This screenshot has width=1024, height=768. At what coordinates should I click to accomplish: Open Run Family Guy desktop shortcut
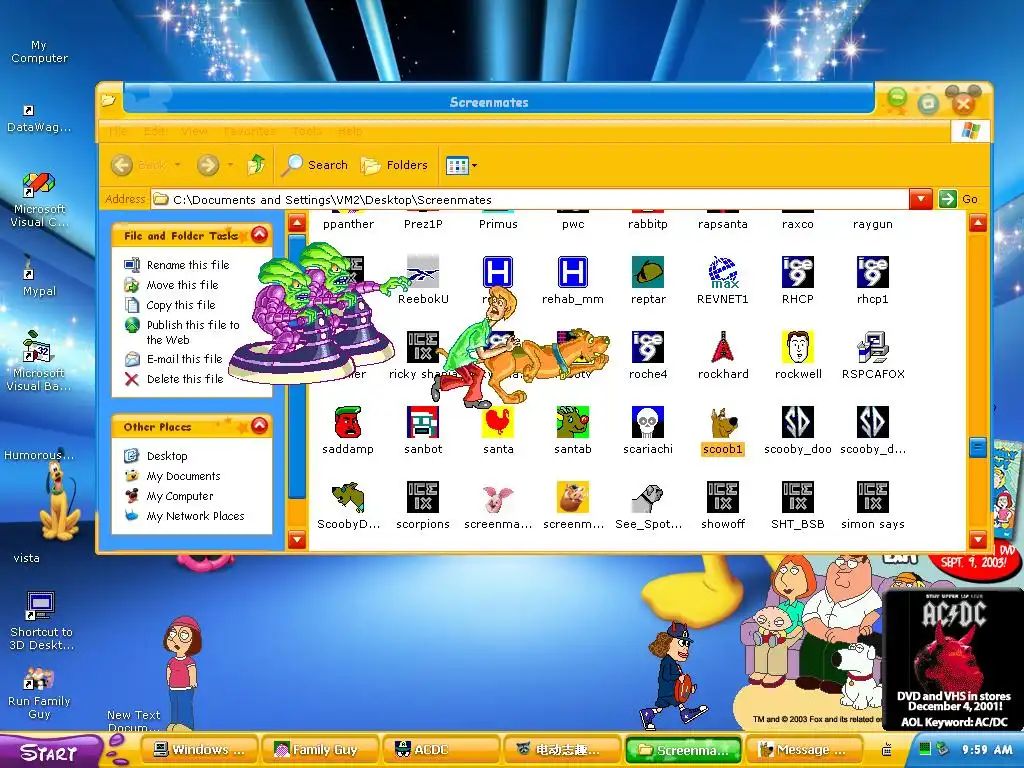point(39,693)
